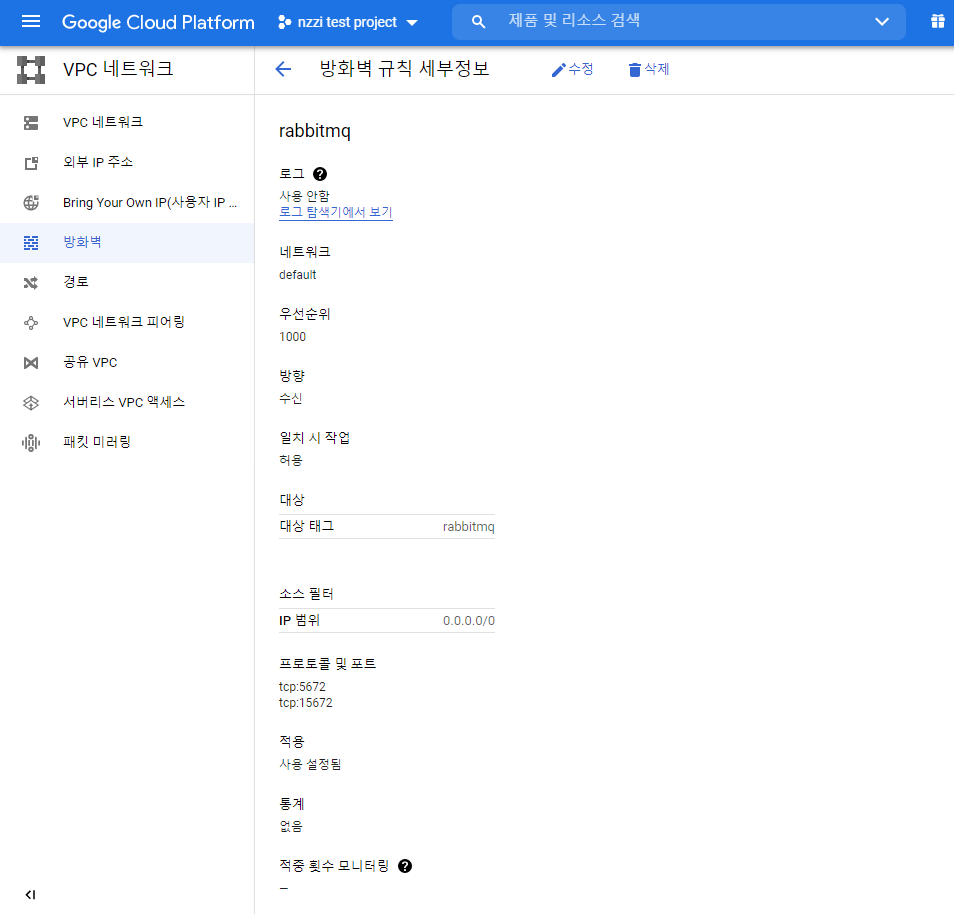
Task: Open 패킷 미러링 menu item
Action: [x=127, y=442]
